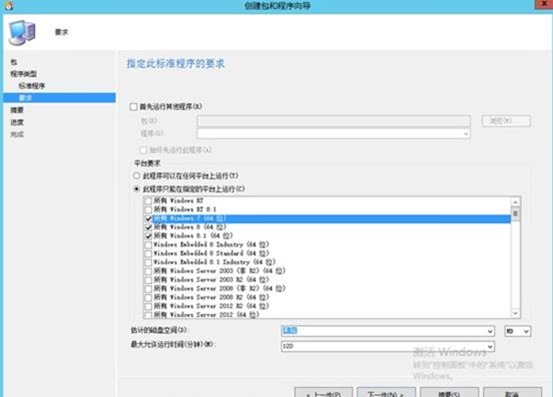Select the highlighted 要求 step in sidebar

pyautogui.click(x=59, y=98)
